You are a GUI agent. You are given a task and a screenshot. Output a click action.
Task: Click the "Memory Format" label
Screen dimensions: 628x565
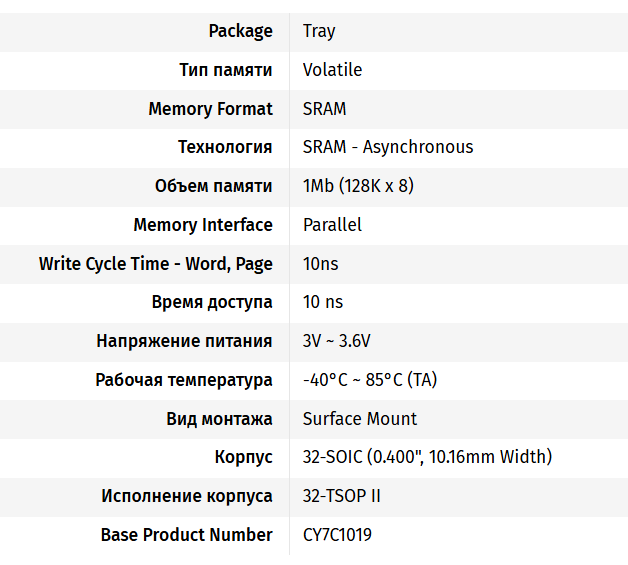tap(210, 109)
